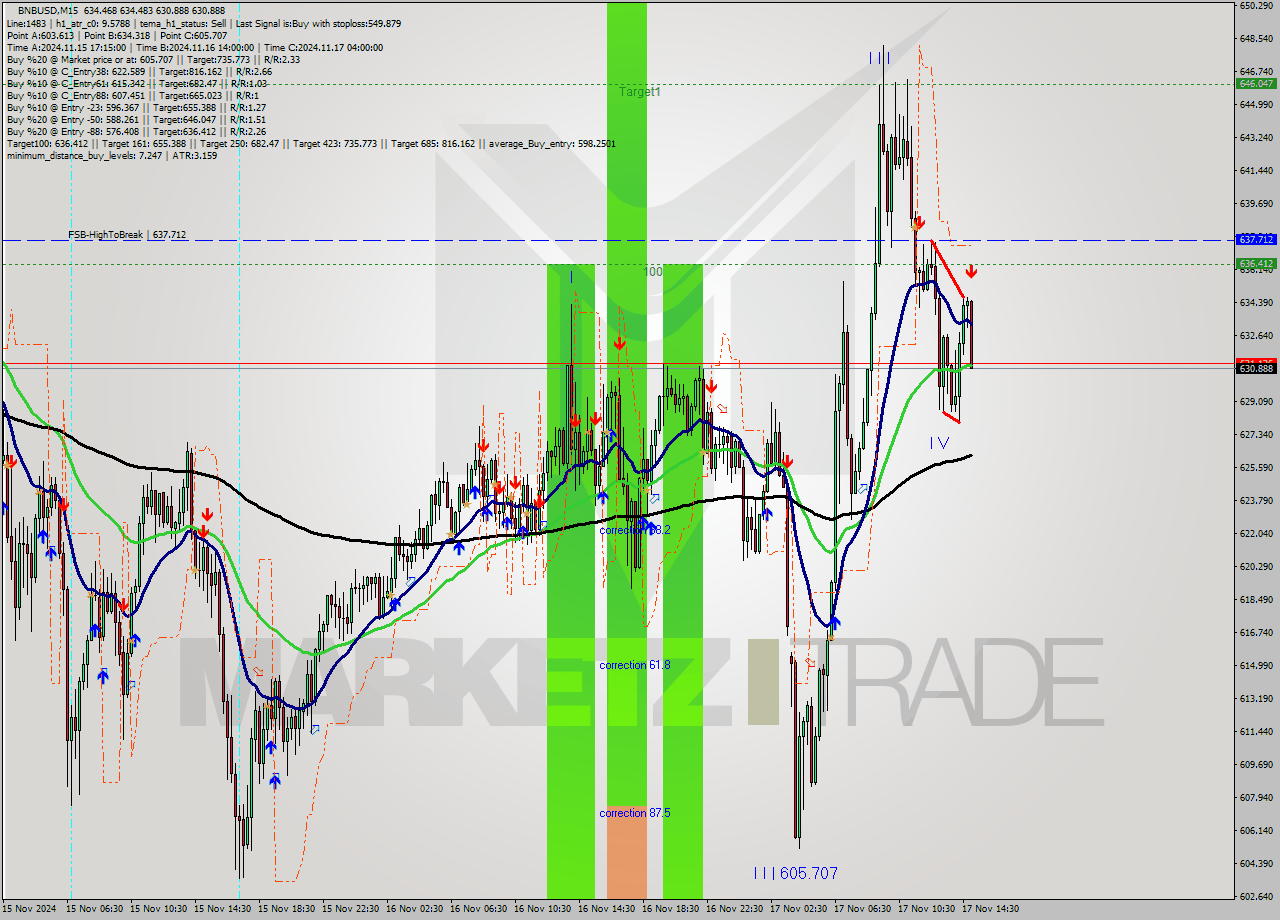Click the 604.390 price axis value
This screenshot has width=1280, height=920.
(x=1255, y=864)
